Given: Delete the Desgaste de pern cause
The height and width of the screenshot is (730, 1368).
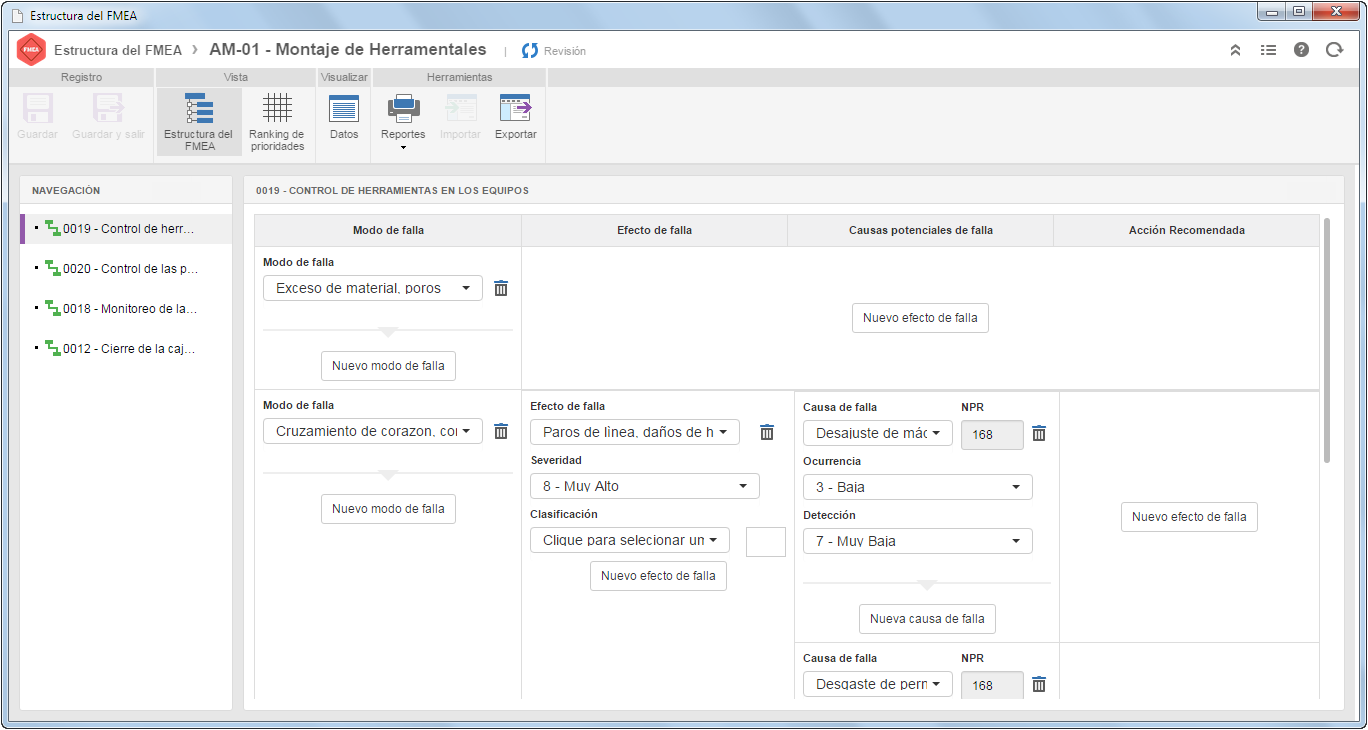Looking at the screenshot, I should click(1039, 684).
